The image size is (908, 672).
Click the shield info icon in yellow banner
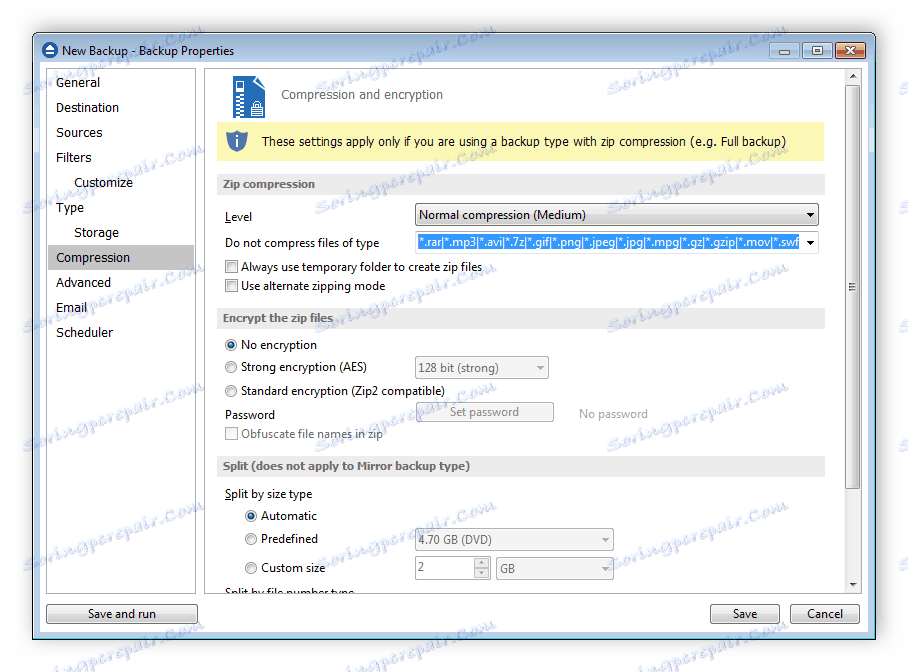click(x=237, y=141)
